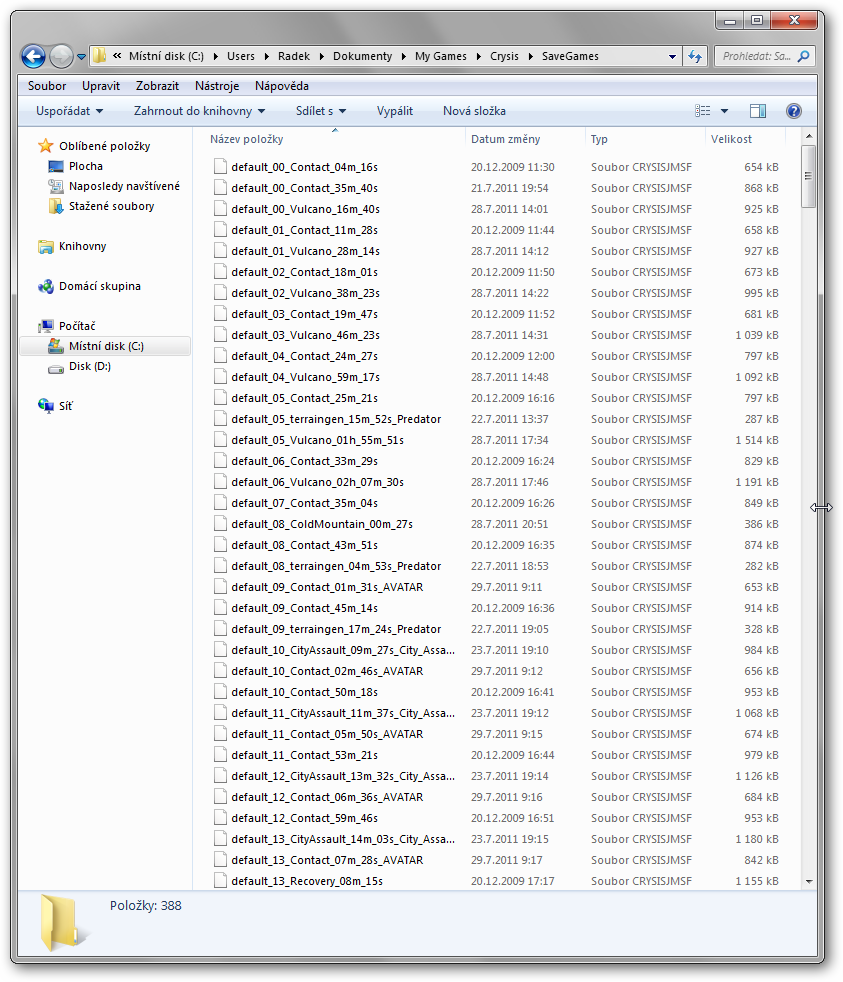Toggle the preview pane icon

tap(758, 111)
